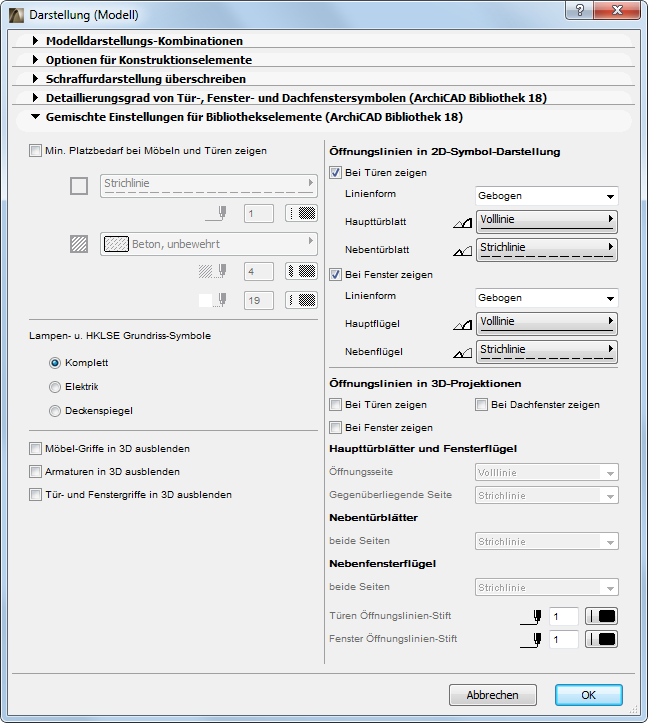
Task: Click the background pen icon beside value 19
Action: tap(213, 300)
